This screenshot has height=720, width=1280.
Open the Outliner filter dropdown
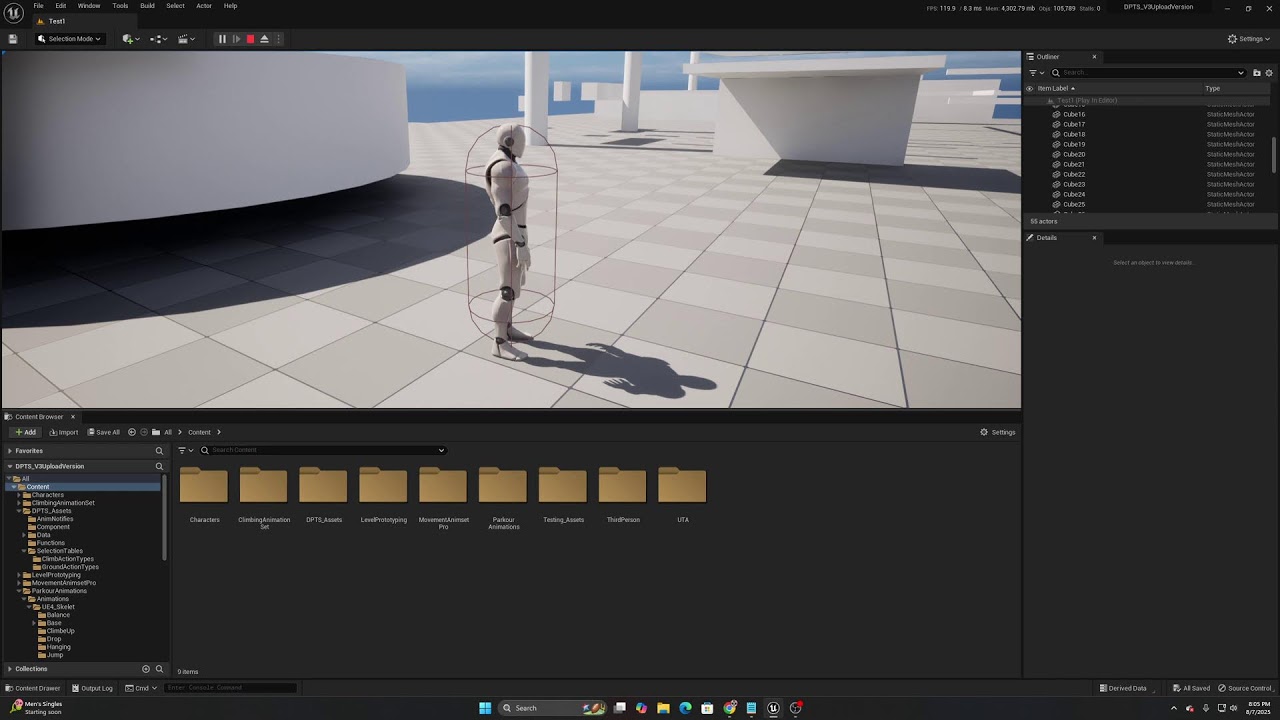(x=1036, y=73)
